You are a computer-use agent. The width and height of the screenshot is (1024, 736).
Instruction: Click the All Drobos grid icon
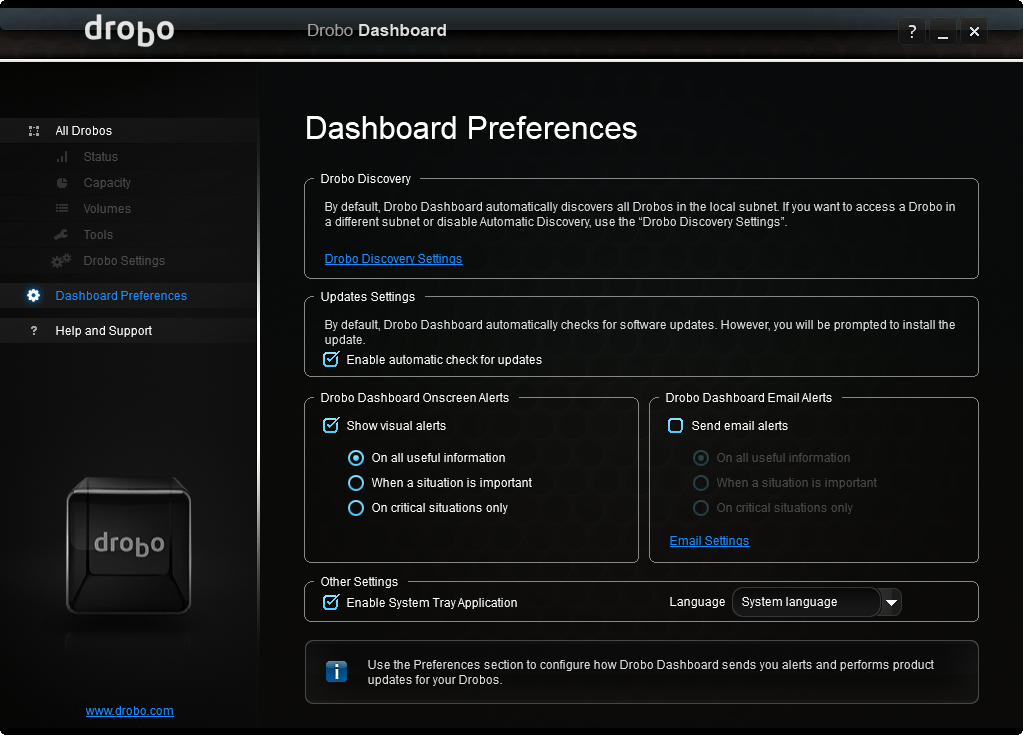[34, 131]
